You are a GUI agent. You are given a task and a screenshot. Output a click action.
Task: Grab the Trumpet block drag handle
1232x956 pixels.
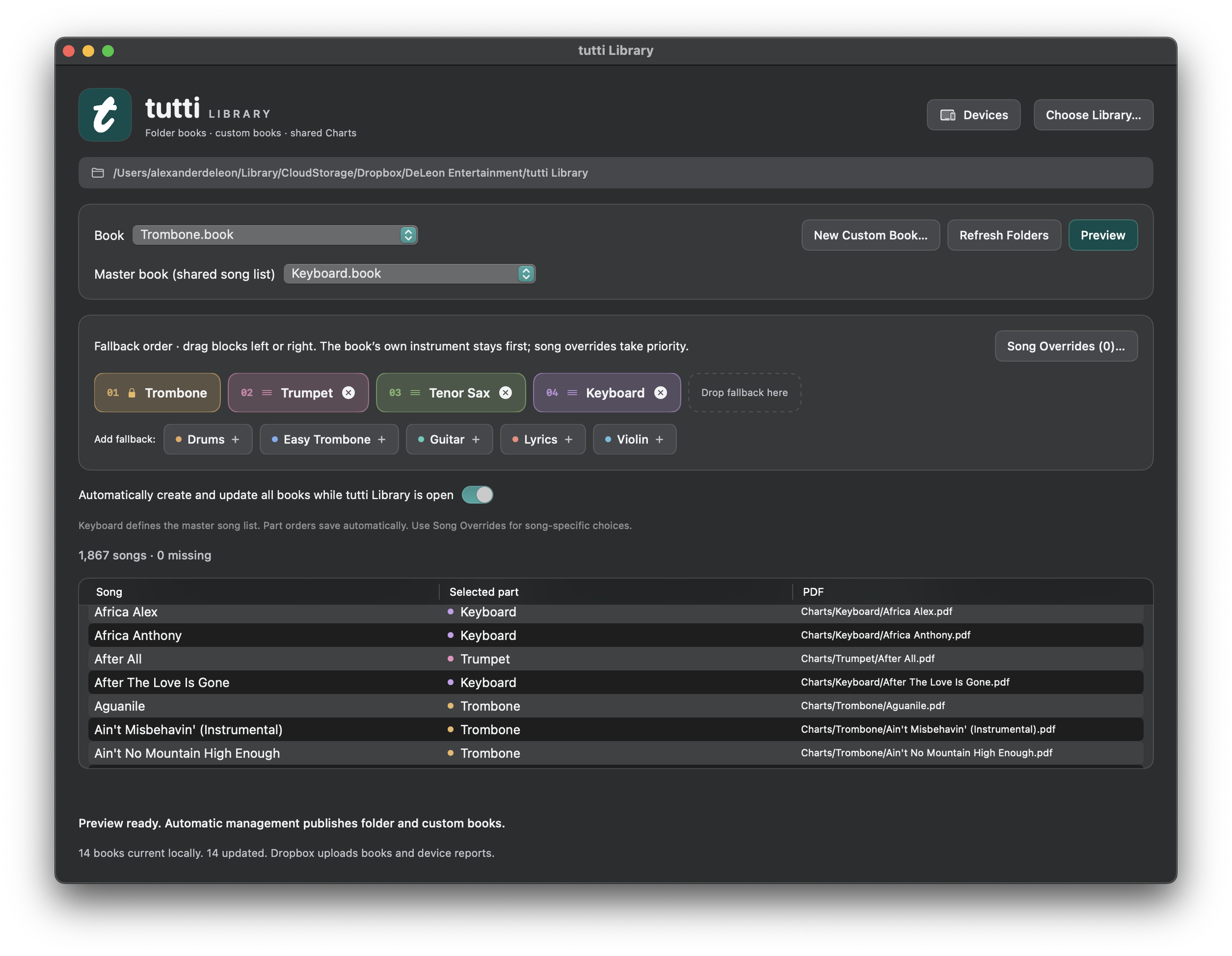[x=267, y=393]
